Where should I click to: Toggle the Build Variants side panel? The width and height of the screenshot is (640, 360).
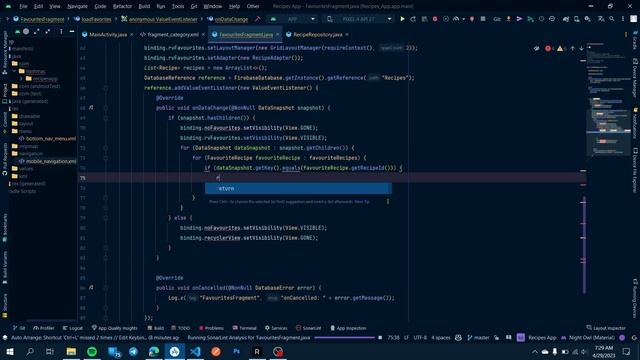(5, 267)
